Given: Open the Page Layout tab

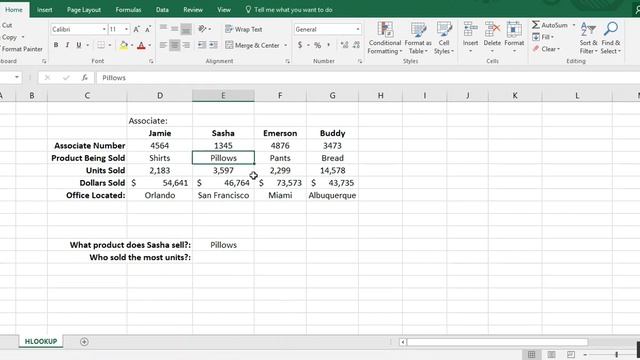Looking at the screenshot, I should pos(84,9).
